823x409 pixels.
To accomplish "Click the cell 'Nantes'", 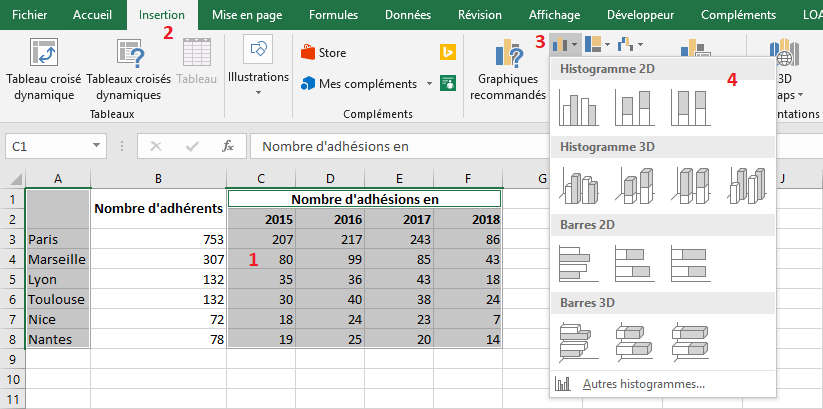I will pyautogui.click(x=58, y=339).
